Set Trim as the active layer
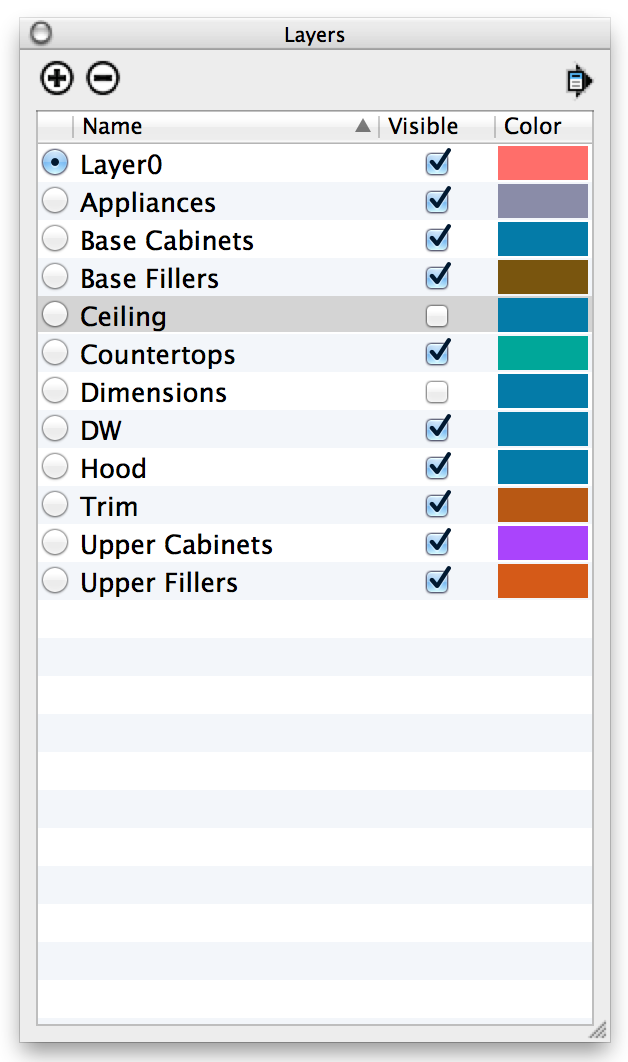This screenshot has width=628, height=1062. tap(56, 506)
